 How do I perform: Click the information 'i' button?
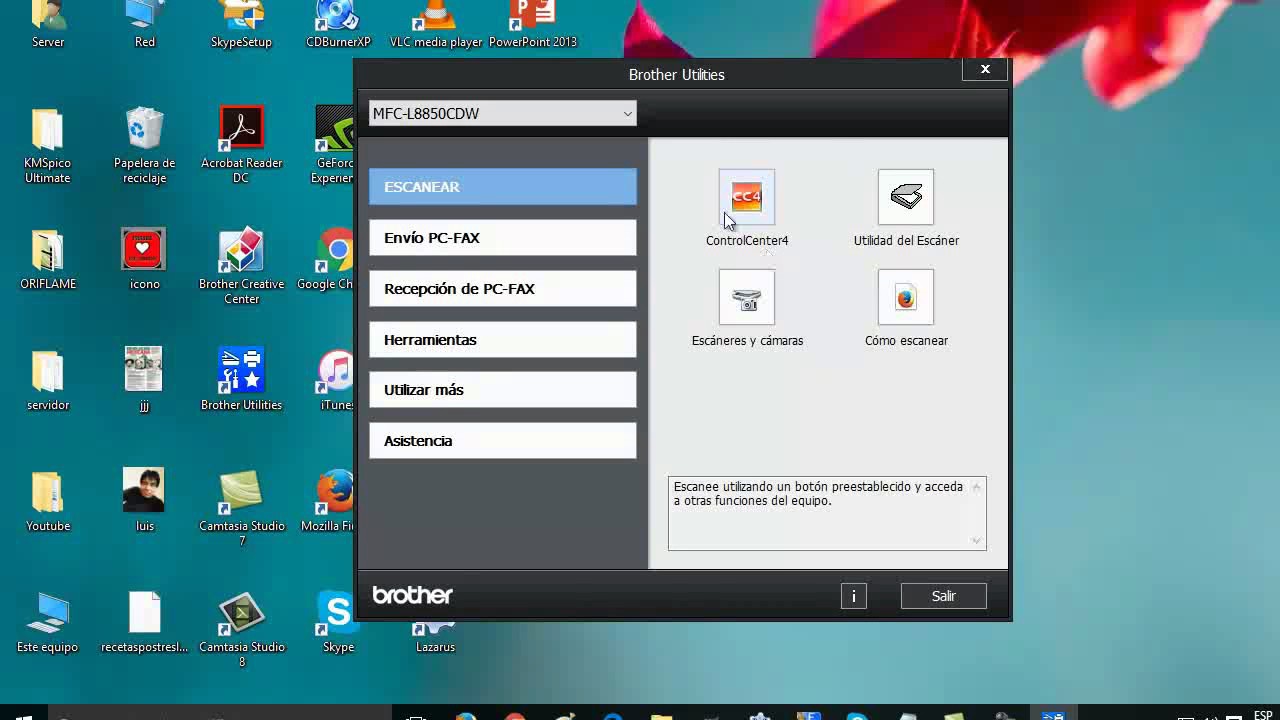tap(853, 596)
